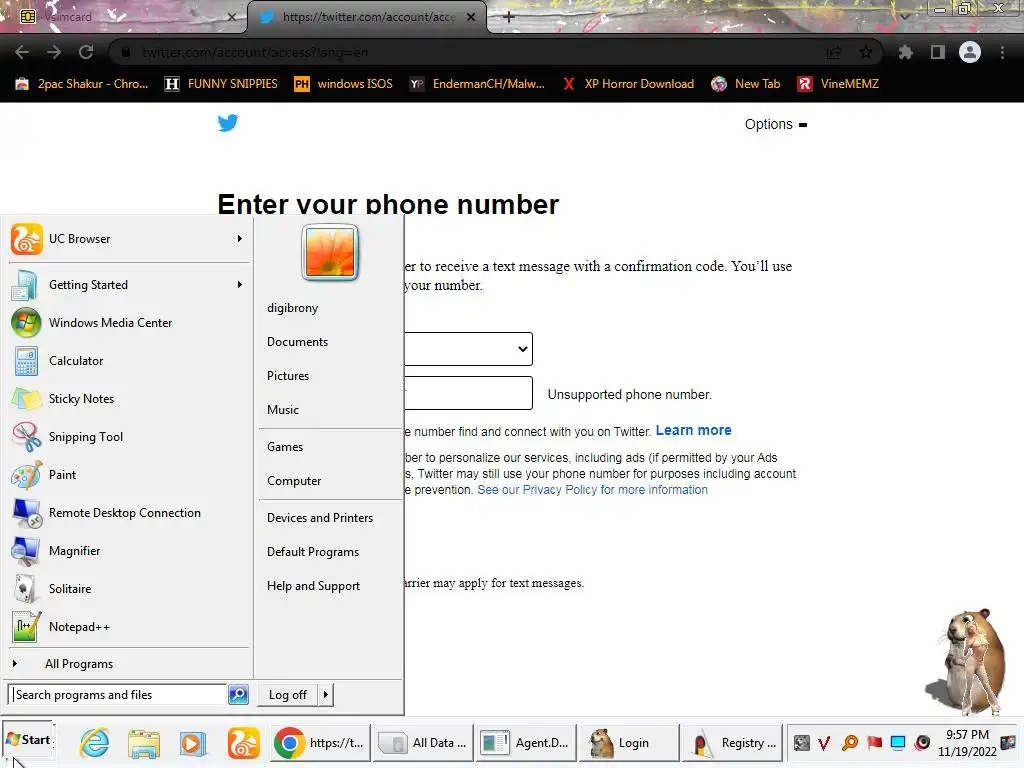Screen dimensions: 1024x768
Task: Toggle Chrome side panel icon
Action: [938, 52]
